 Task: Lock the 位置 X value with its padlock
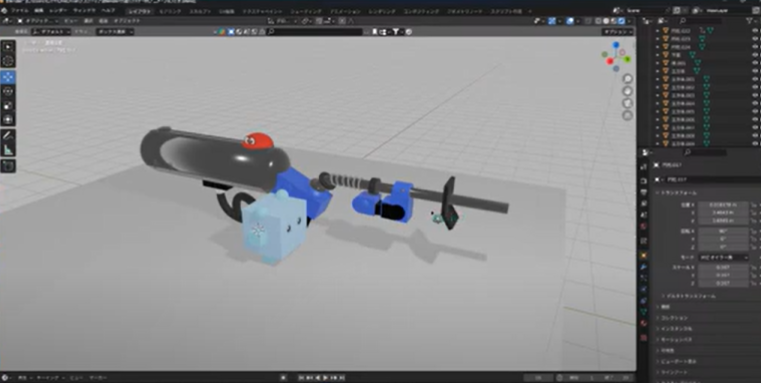(x=753, y=205)
